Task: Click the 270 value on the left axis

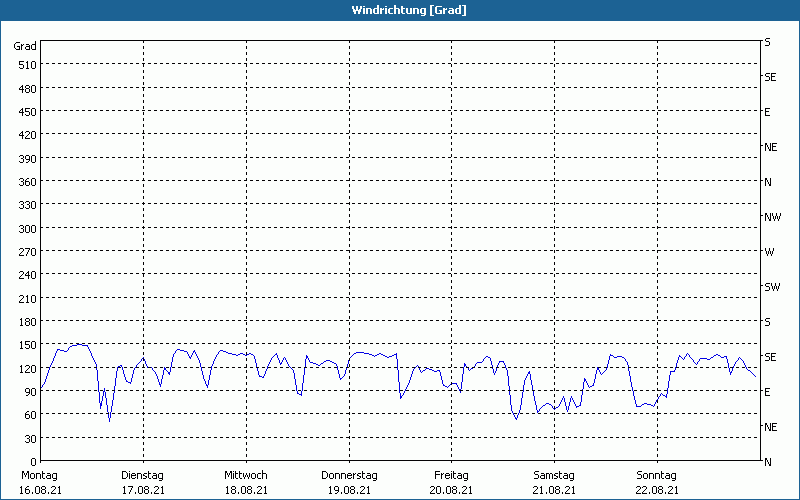Action: pos(28,252)
